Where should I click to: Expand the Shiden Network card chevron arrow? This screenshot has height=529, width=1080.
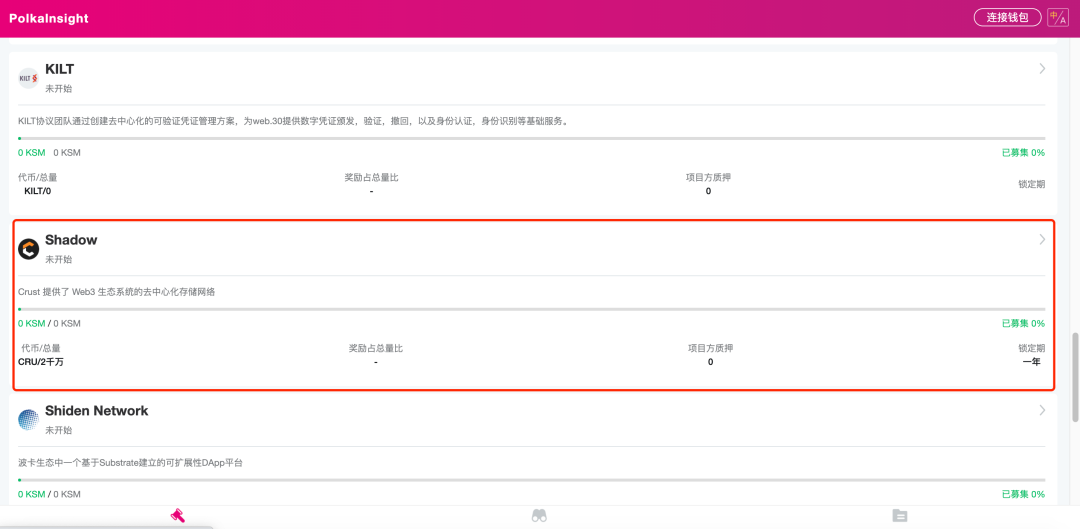pos(1042,410)
